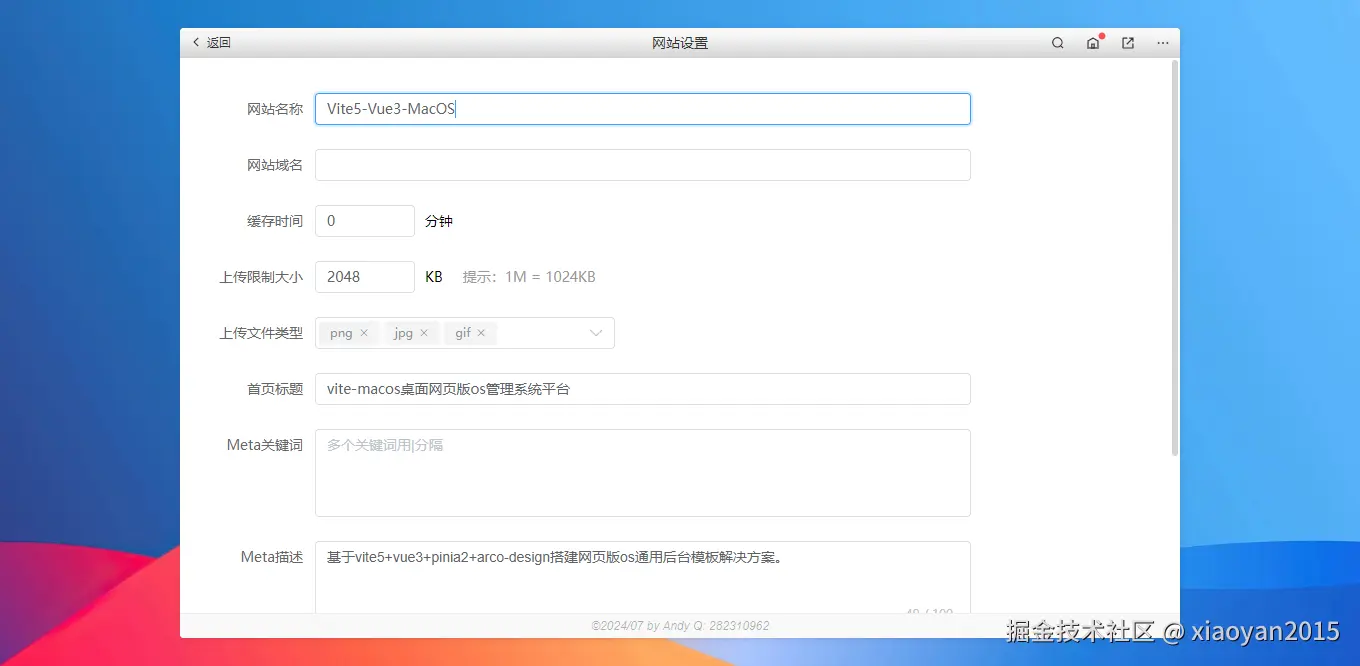The width and height of the screenshot is (1360, 666).
Task: Click the open-in-new-window icon
Action: [x=1127, y=43]
